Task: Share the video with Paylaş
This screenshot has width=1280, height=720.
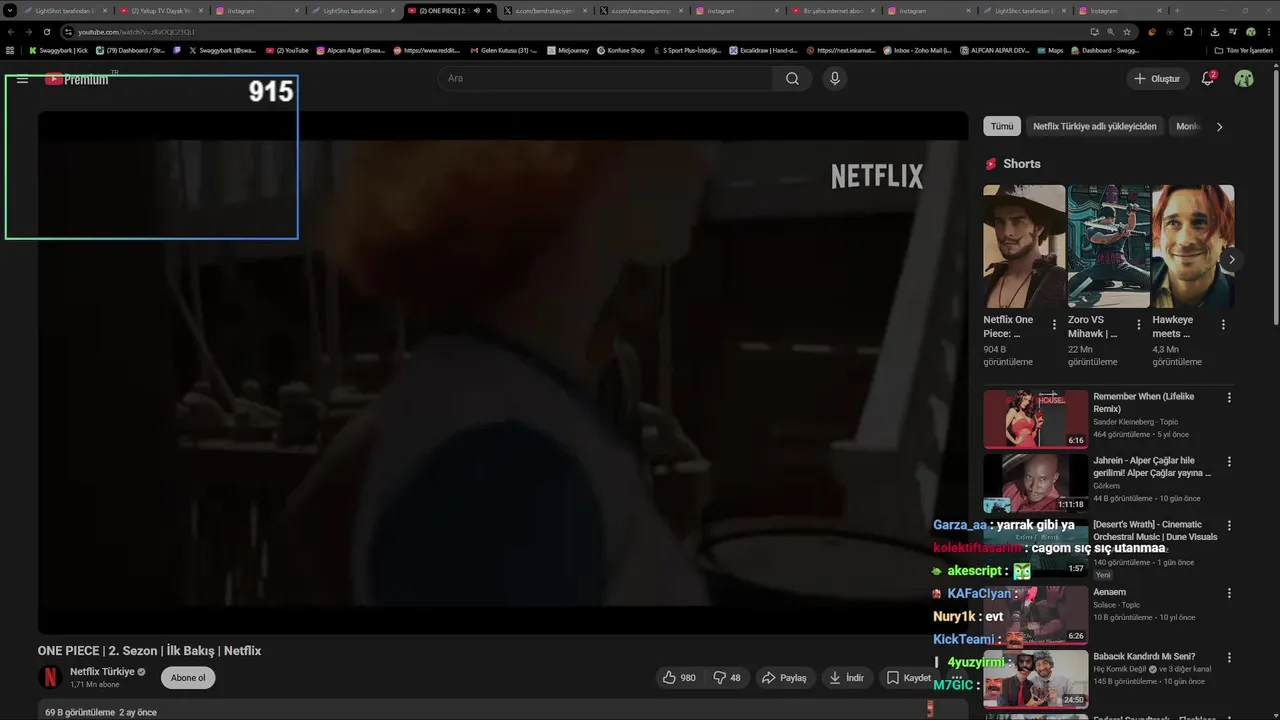Action: tap(784, 678)
